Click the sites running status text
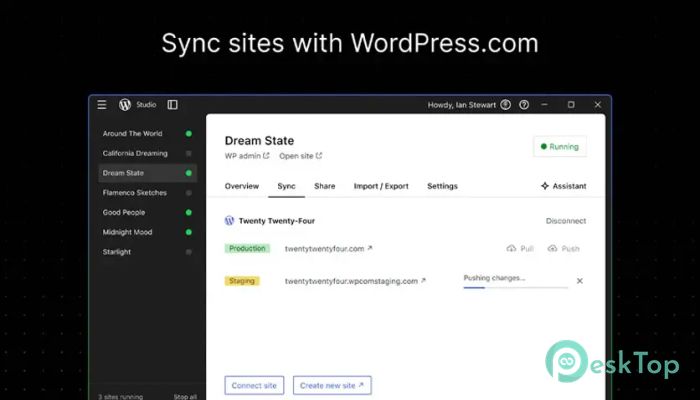The width and height of the screenshot is (700, 400). 121,396
